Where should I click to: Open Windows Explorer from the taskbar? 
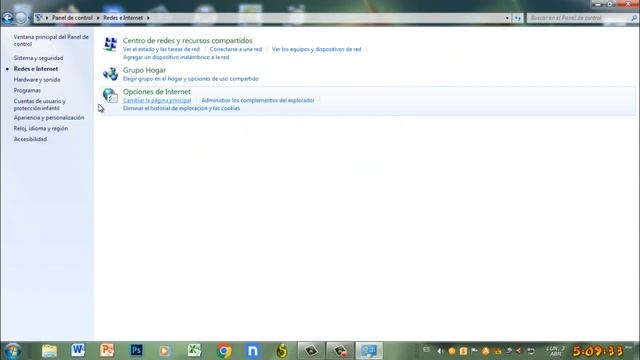49,351
